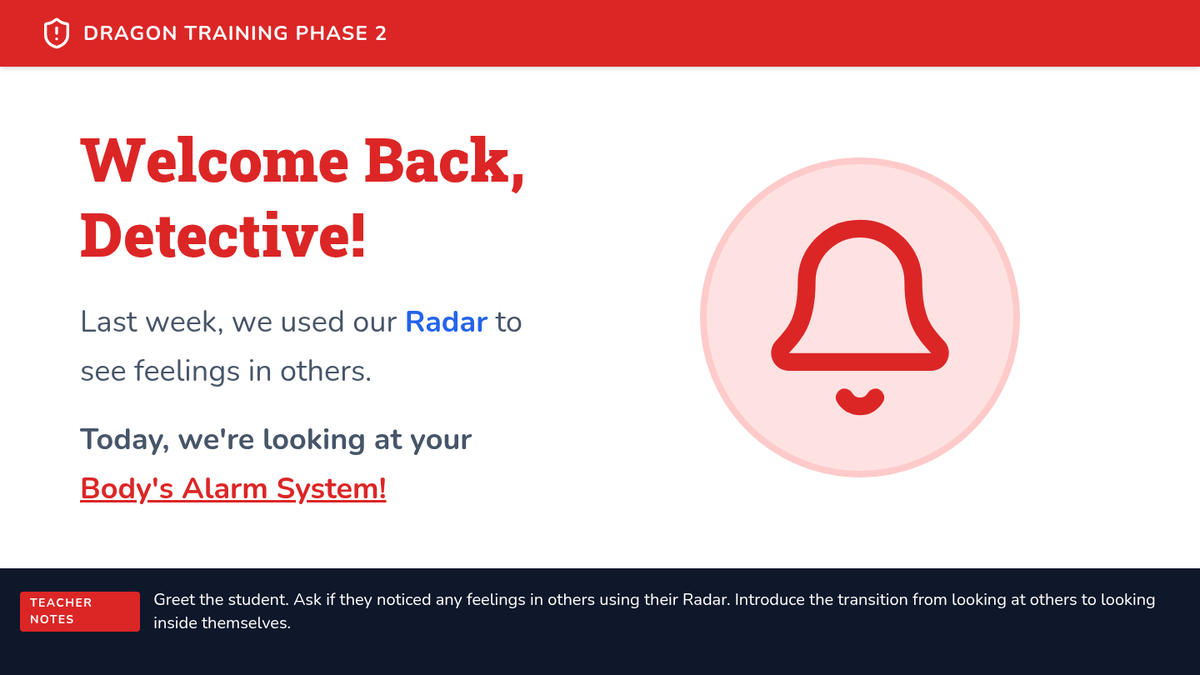Click 'inside themselves.' in the teacher notes

click(x=221, y=623)
